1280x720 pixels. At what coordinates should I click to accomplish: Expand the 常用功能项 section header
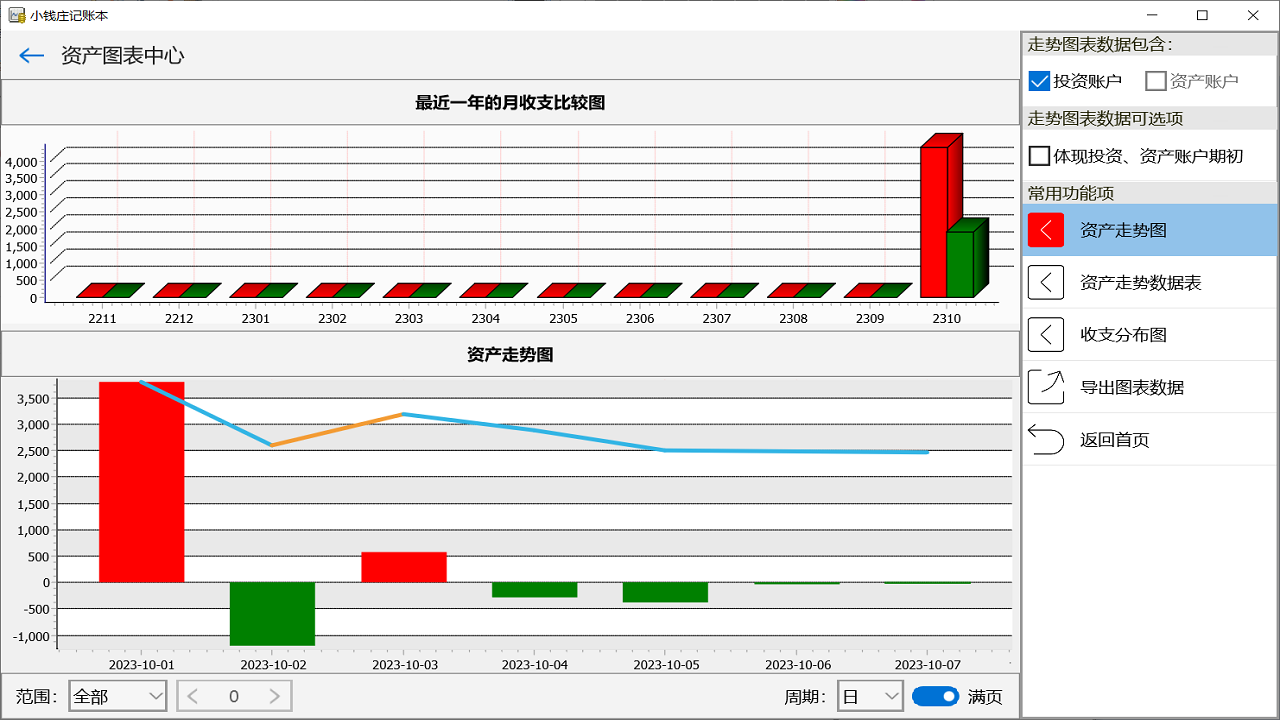pos(1148,193)
